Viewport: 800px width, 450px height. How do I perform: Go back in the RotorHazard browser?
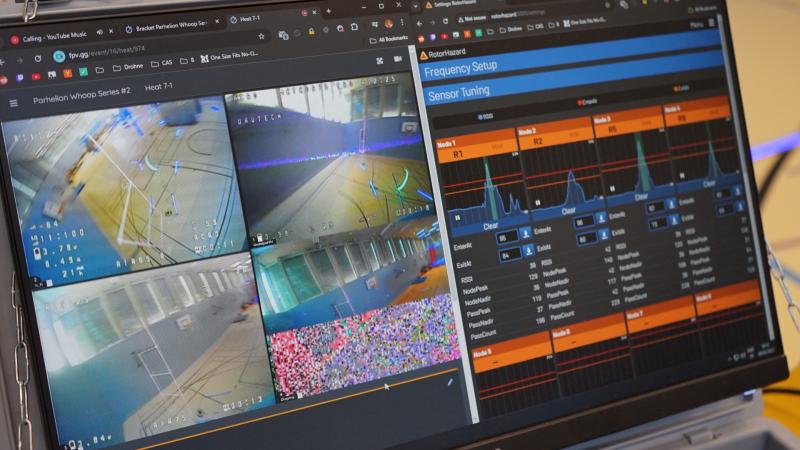point(419,23)
